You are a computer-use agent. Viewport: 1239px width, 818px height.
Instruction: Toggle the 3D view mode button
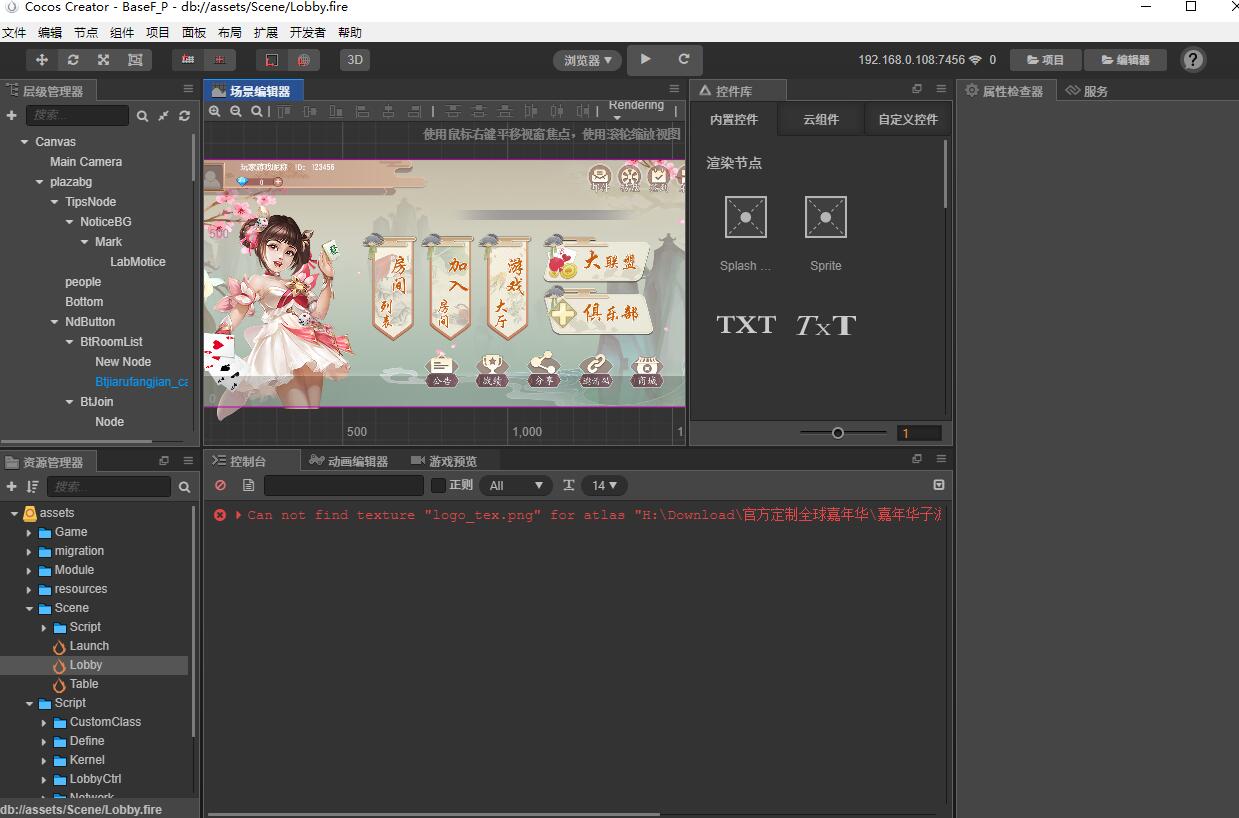tap(354, 60)
